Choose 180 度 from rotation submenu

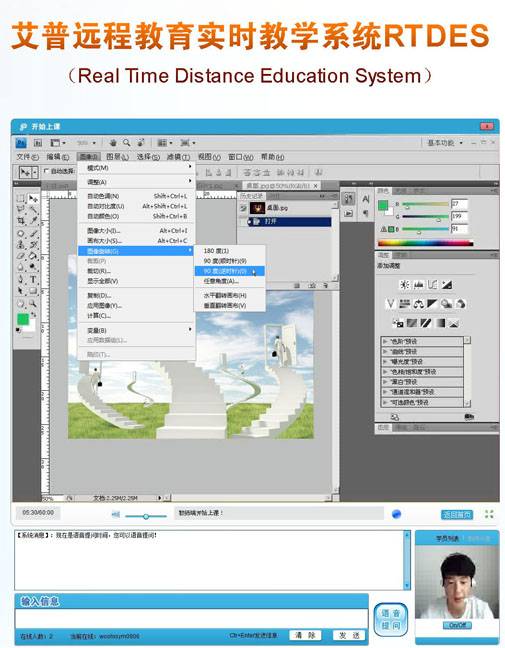[x=229, y=251]
